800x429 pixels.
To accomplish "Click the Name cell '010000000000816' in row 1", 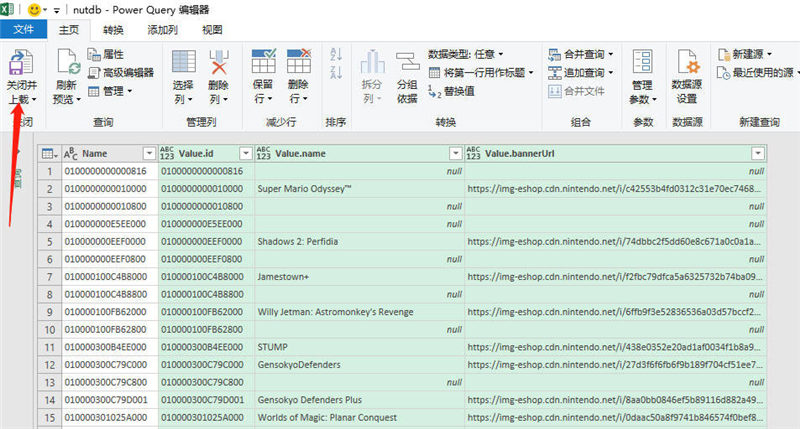I will [110, 171].
